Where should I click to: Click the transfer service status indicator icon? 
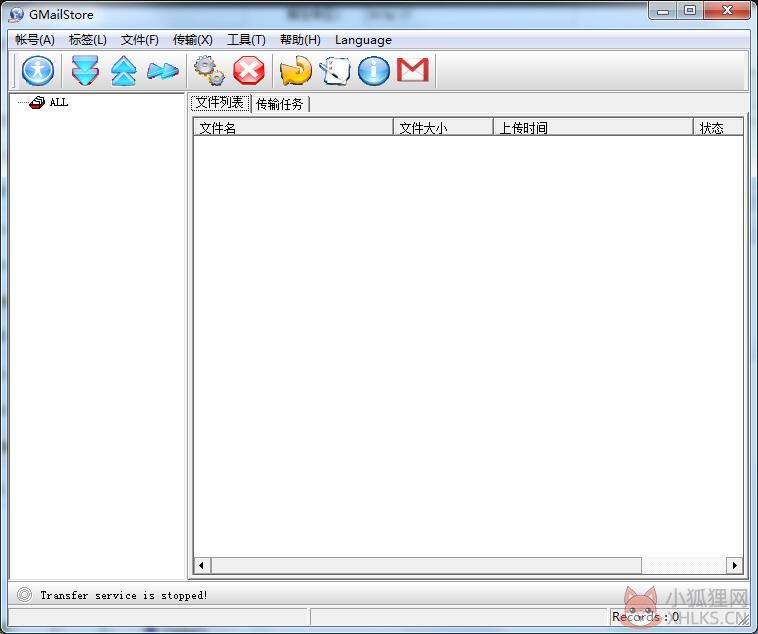click(24, 594)
